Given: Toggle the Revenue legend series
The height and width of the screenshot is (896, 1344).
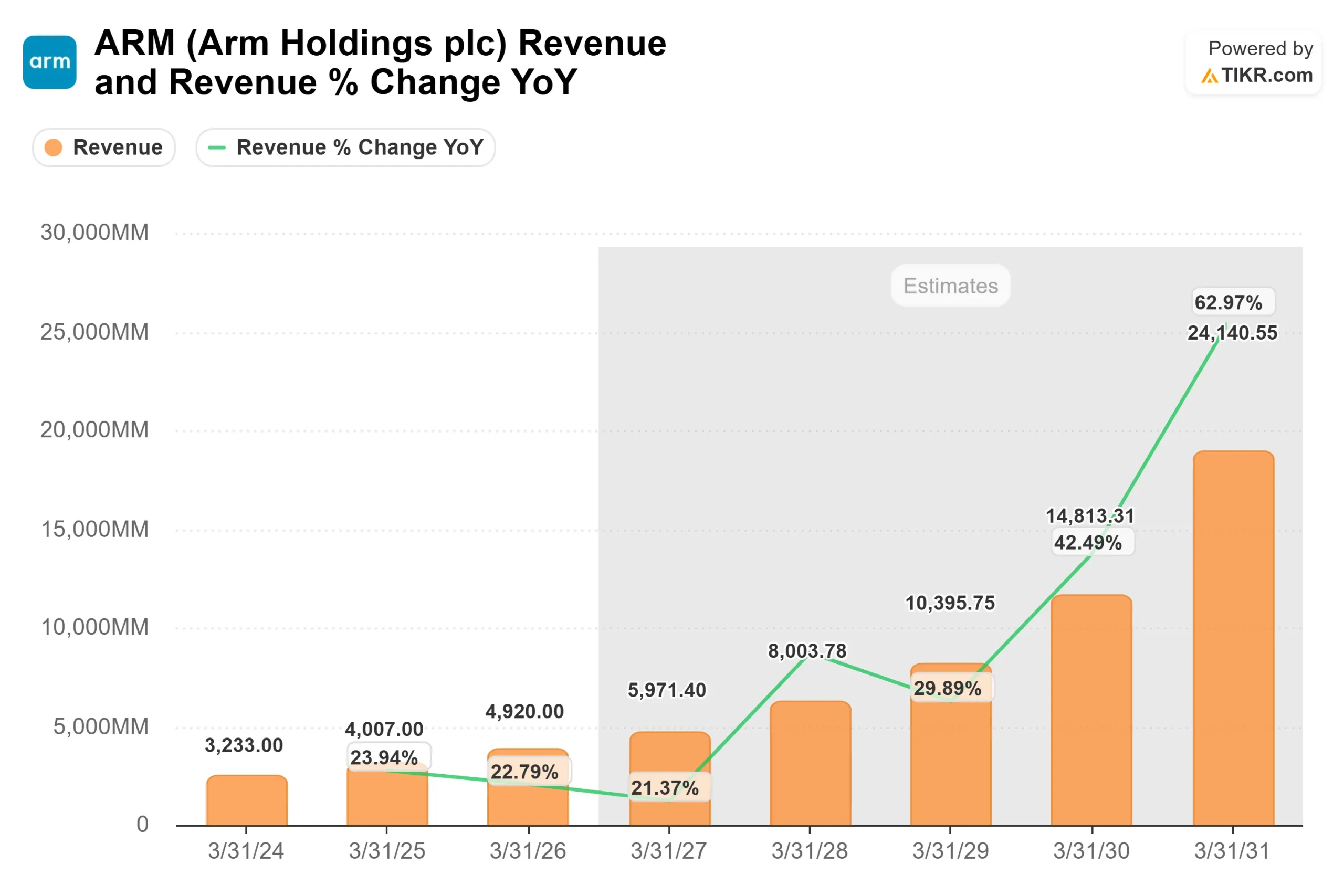Looking at the screenshot, I should tap(104, 147).
